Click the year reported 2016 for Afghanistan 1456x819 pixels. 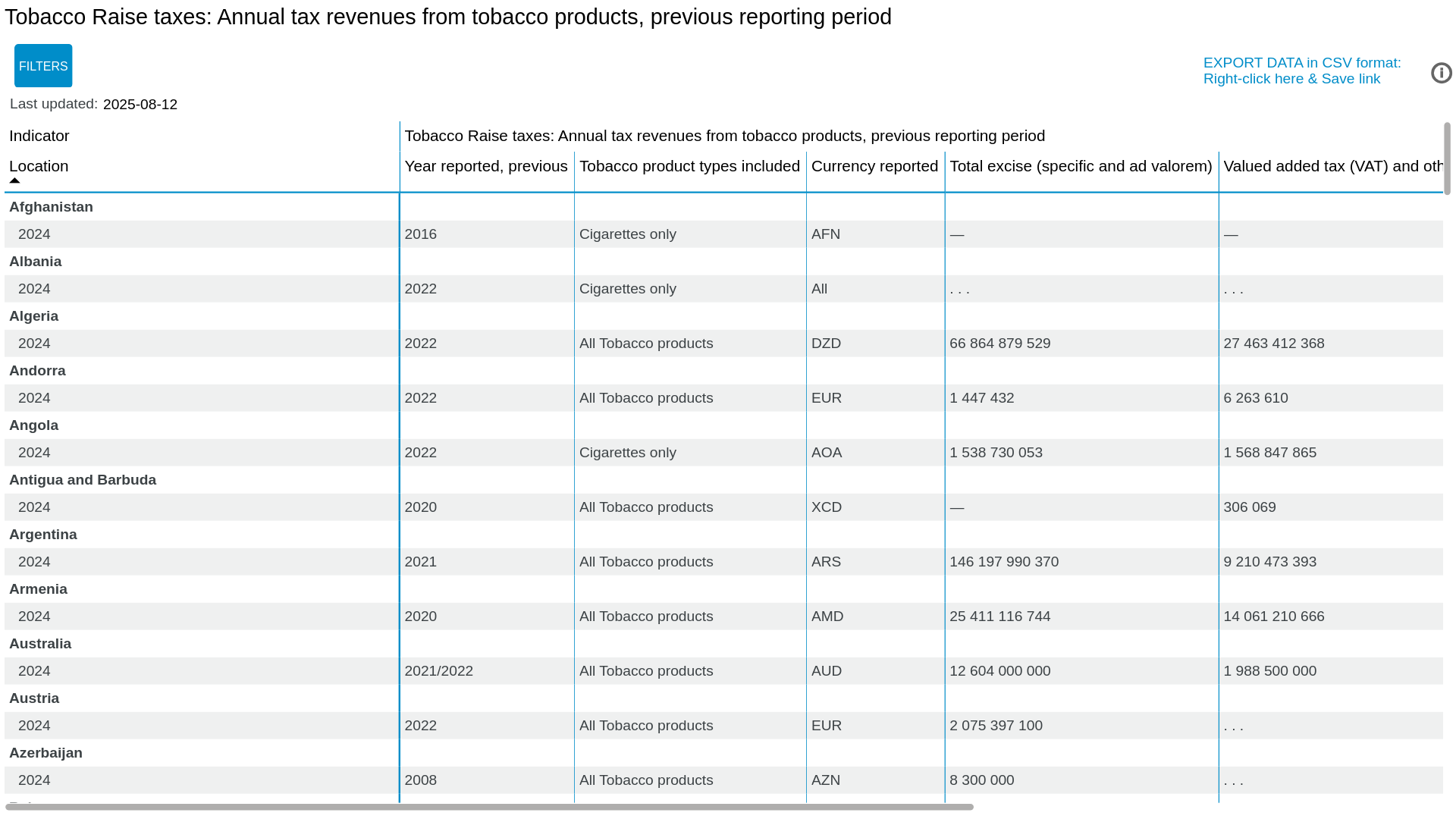pyautogui.click(x=421, y=234)
